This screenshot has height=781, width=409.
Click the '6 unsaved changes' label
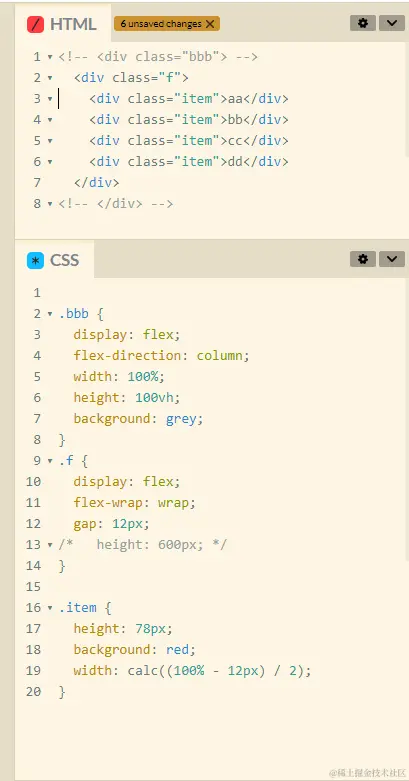[161, 24]
